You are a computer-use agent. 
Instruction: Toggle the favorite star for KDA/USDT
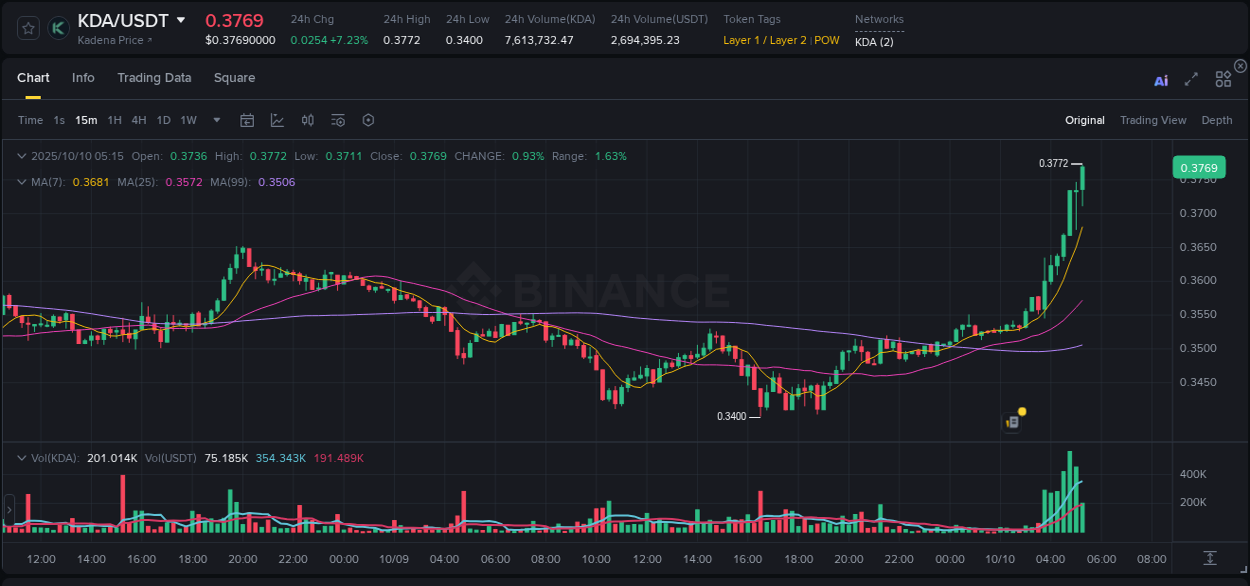(27, 28)
